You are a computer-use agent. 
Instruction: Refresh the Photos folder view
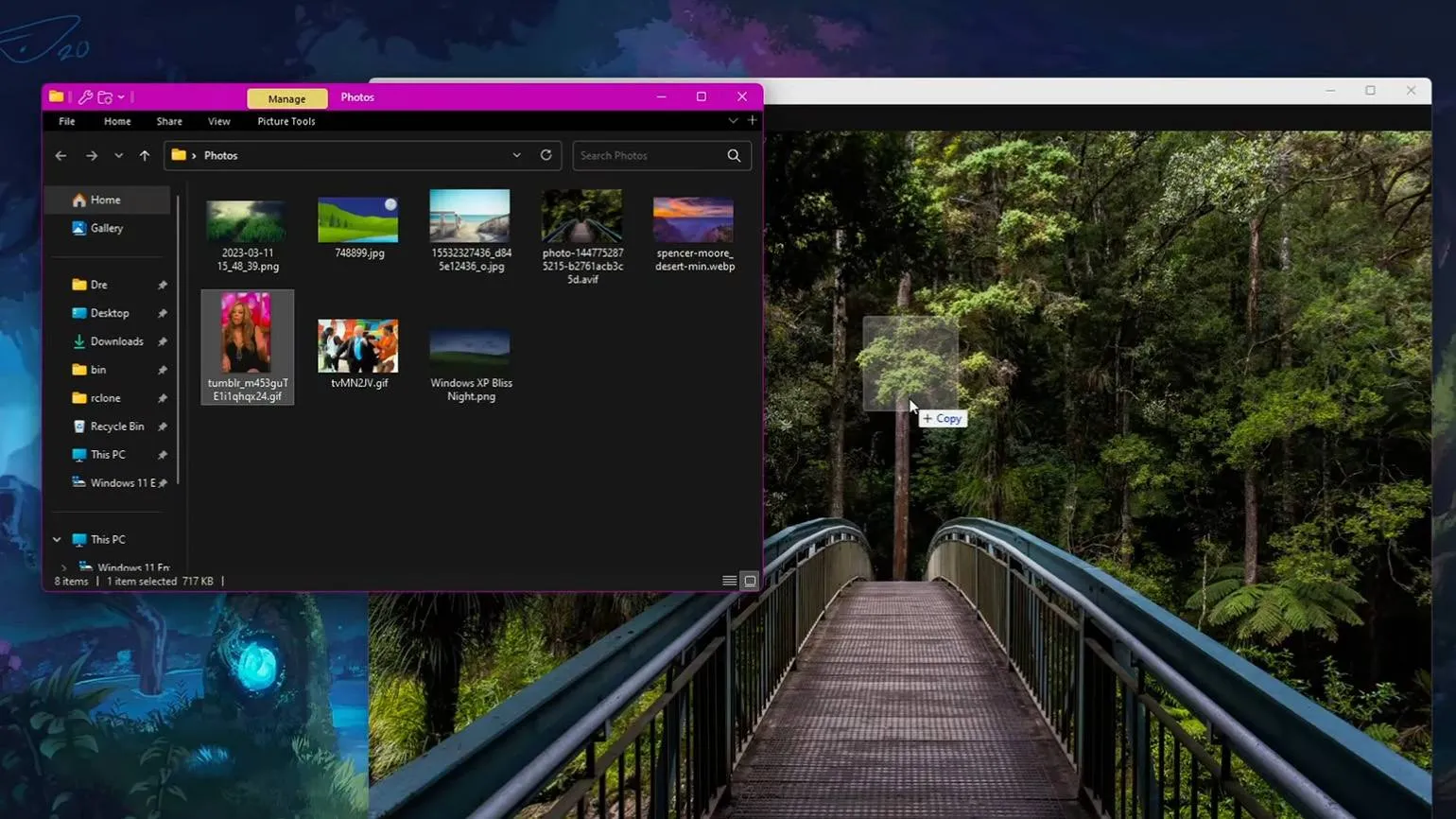click(546, 155)
